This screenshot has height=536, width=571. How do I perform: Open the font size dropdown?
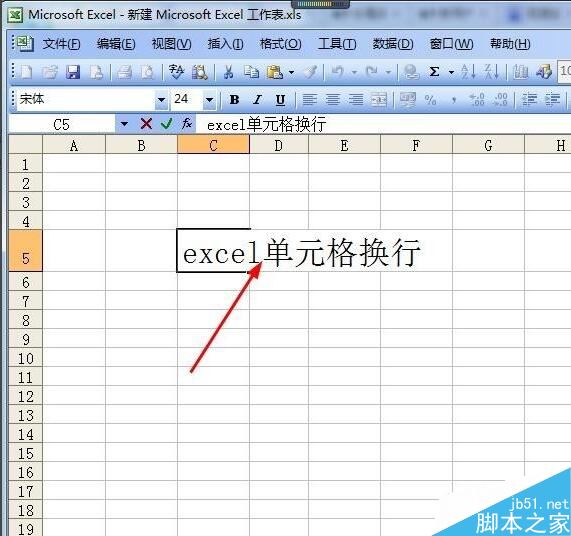pyautogui.click(x=209, y=99)
